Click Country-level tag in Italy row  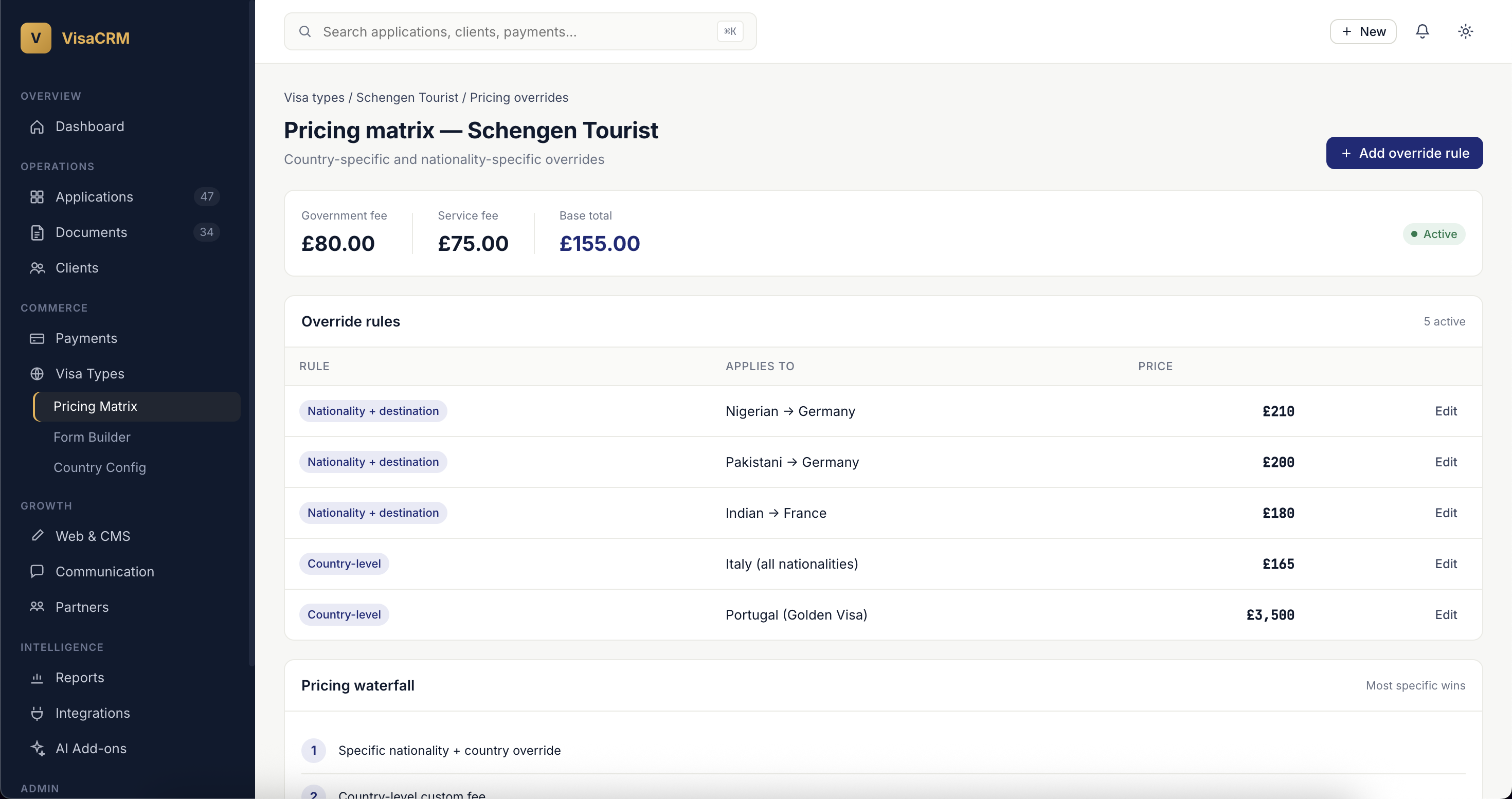(x=344, y=565)
